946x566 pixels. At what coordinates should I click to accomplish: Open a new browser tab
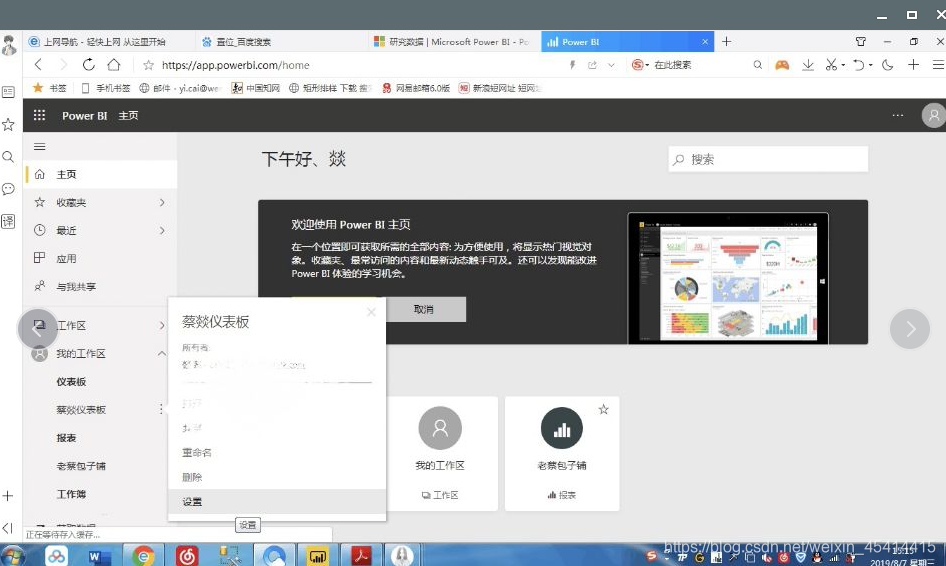726,42
